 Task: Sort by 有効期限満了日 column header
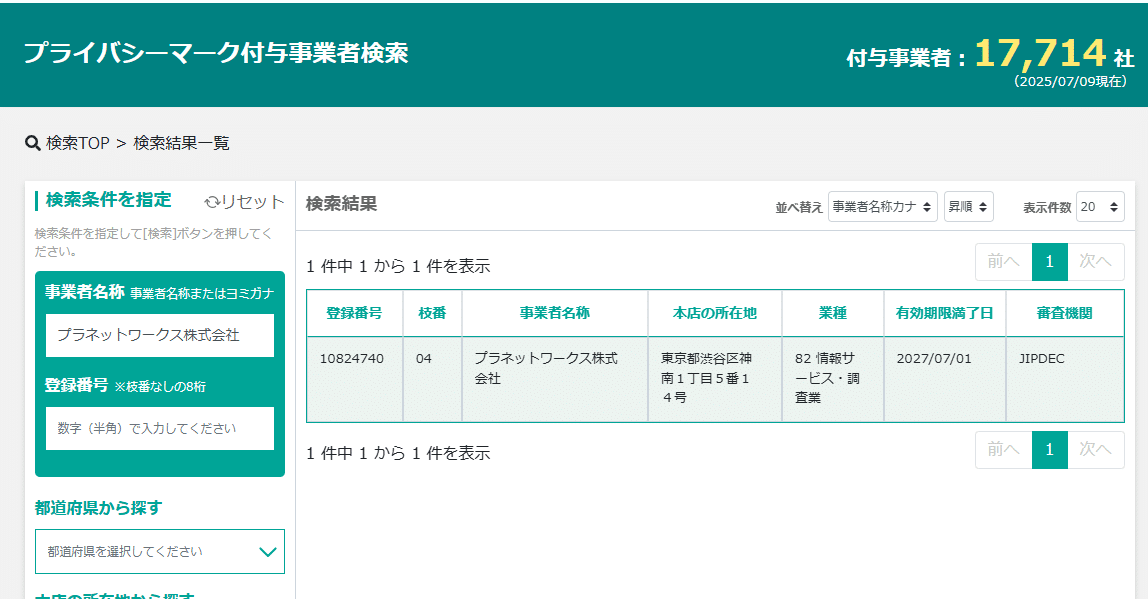pyautogui.click(x=944, y=313)
